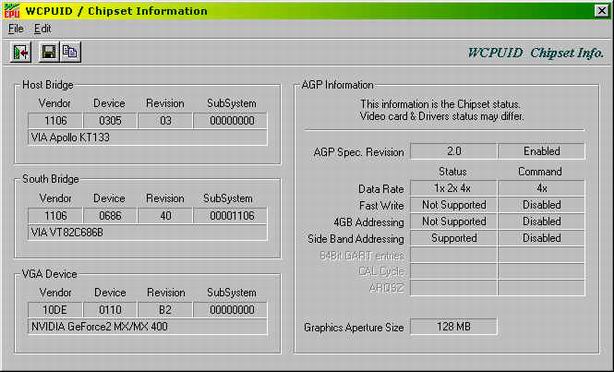
Task: Click the exit door toolbar icon
Action: pyautogui.click(x=20, y=52)
